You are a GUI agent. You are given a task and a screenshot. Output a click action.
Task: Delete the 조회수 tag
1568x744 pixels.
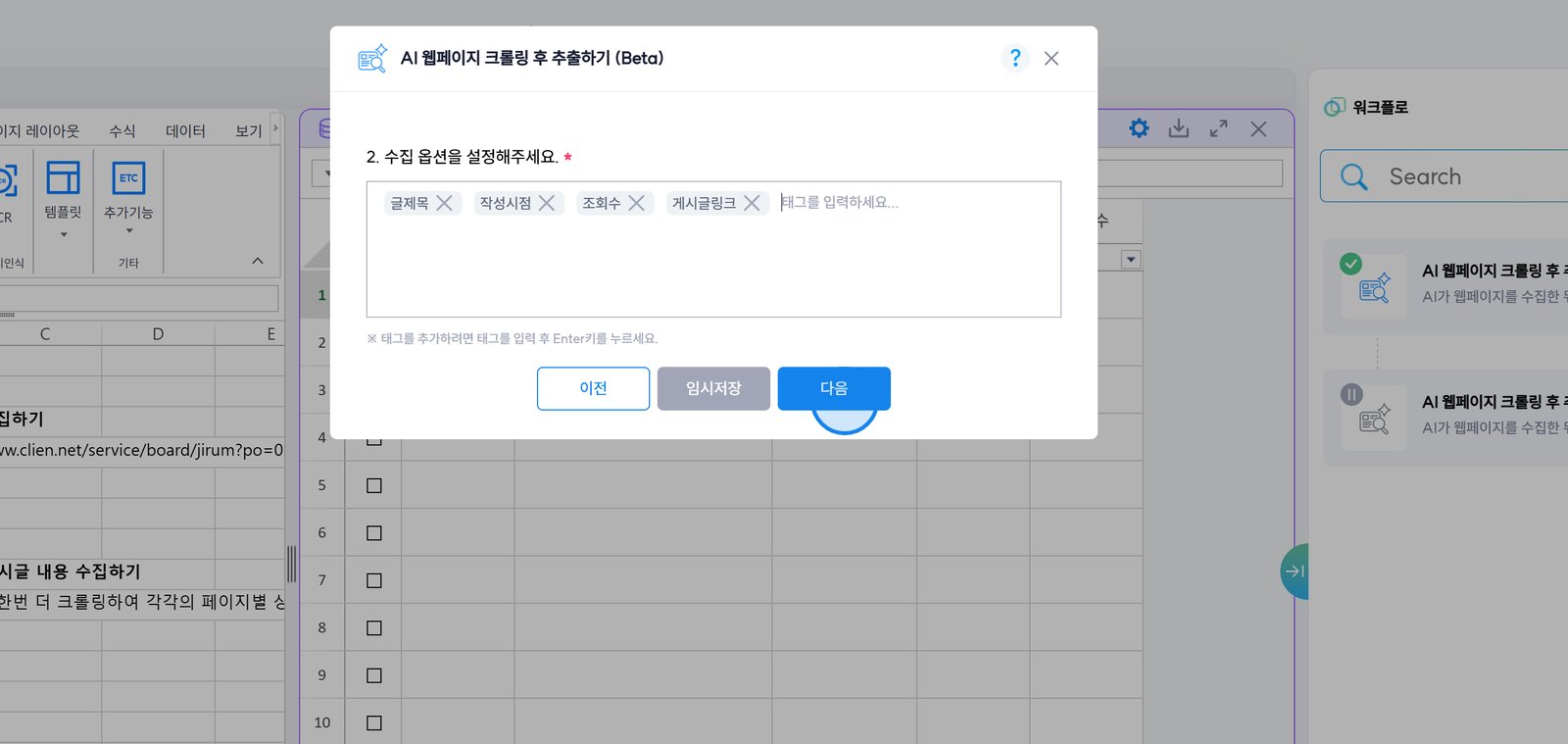coord(636,203)
